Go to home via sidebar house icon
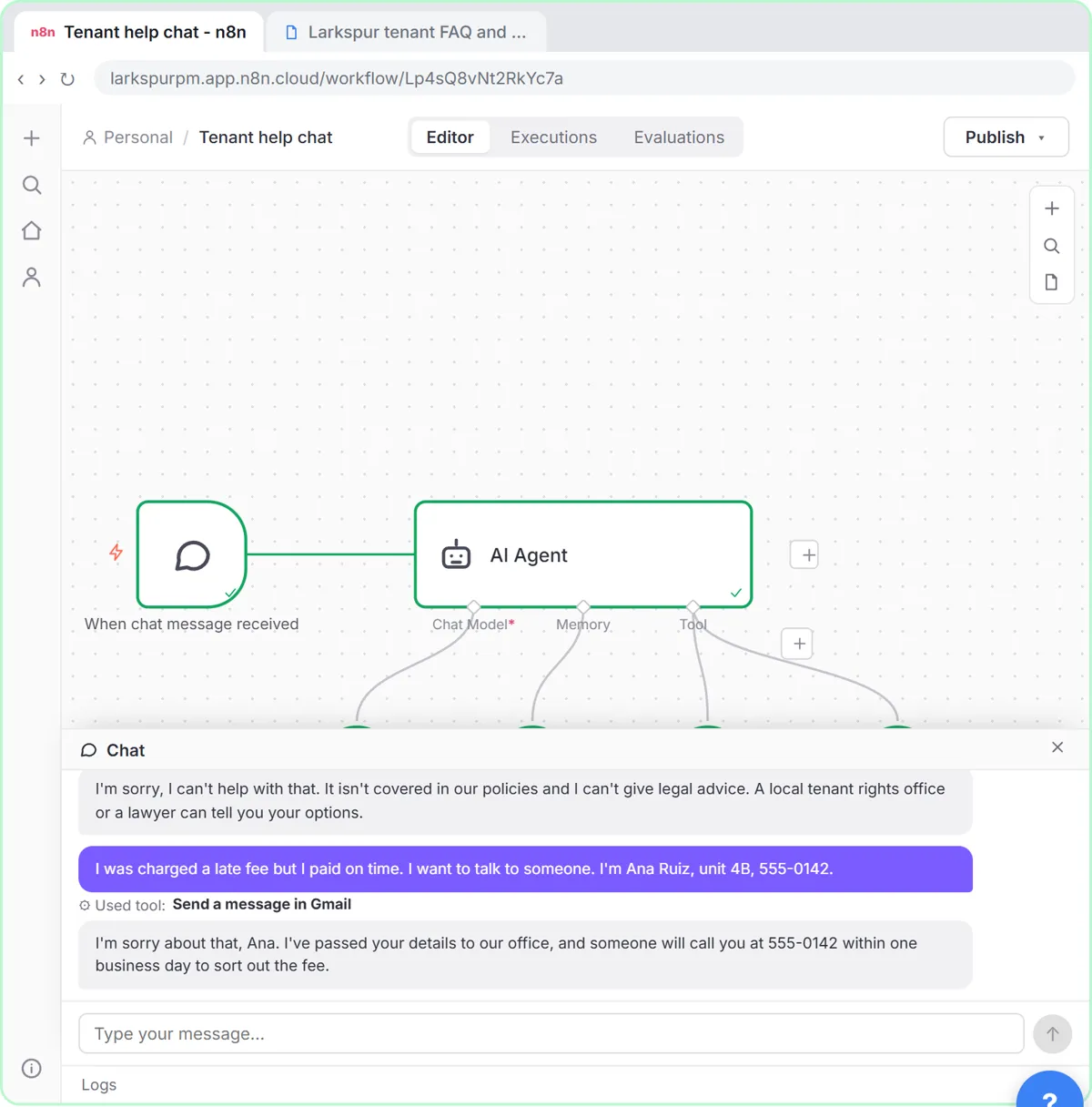Viewport: 1092px width, 1107px height. (x=32, y=230)
